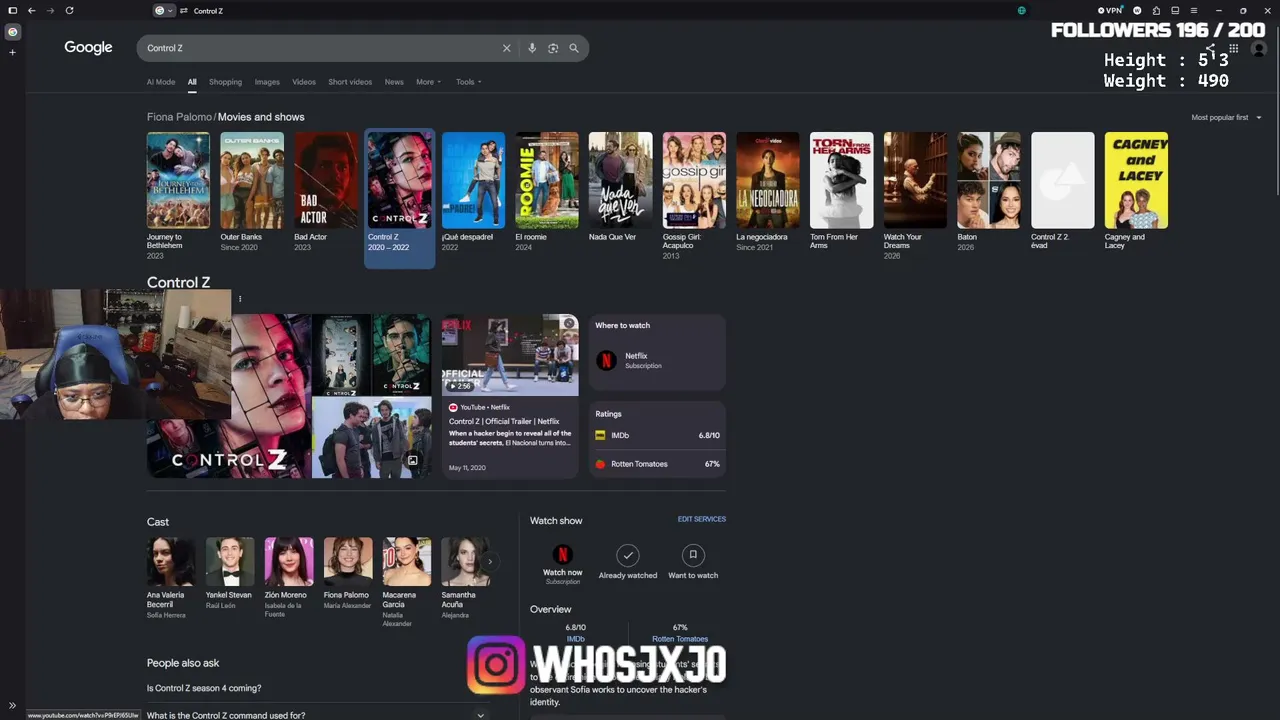Click the Netflix icon under Where to watch
1280x720 pixels.
[606, 360]
